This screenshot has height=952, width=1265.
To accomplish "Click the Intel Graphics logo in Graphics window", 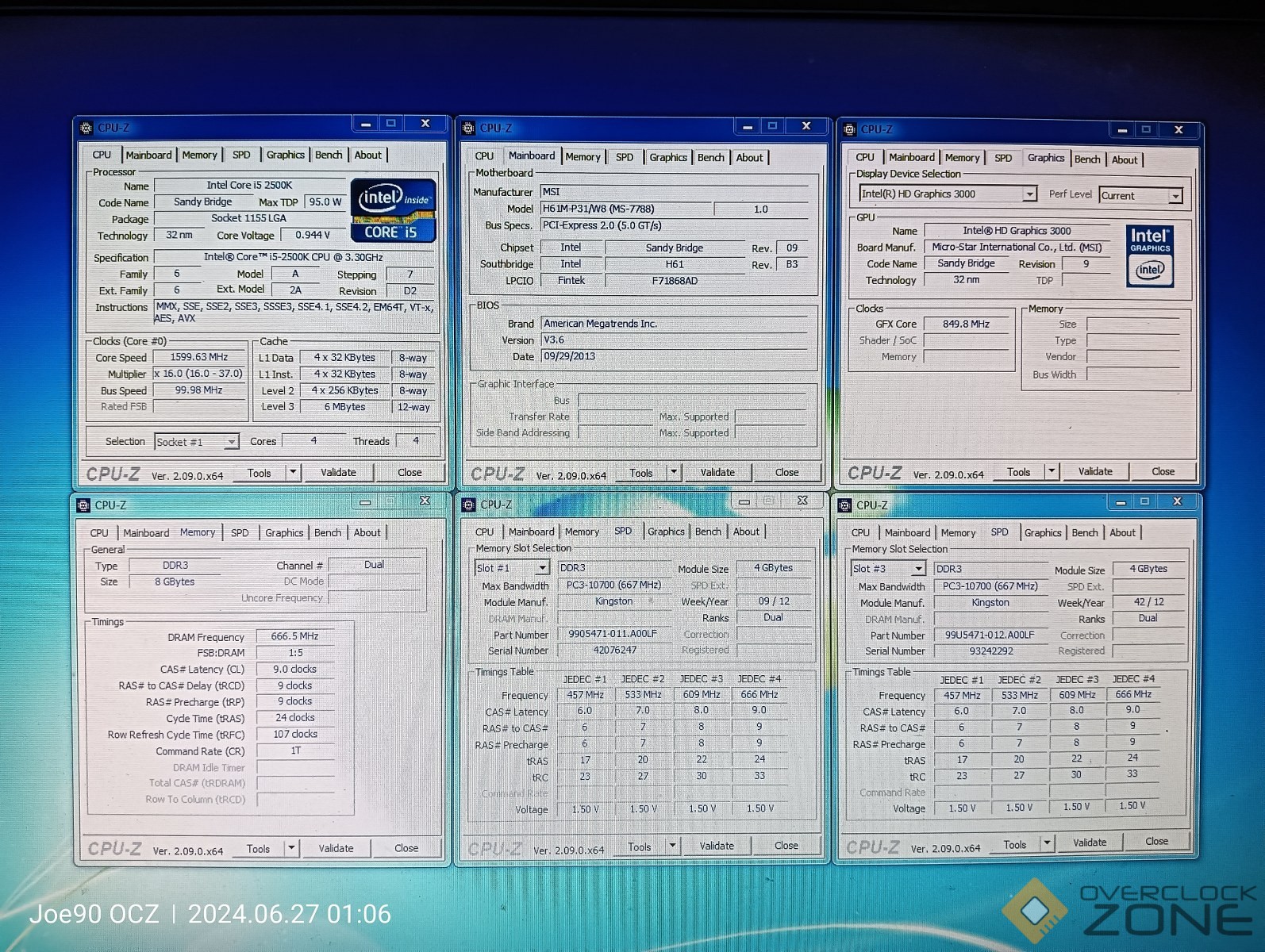I will coord(1150,255).
